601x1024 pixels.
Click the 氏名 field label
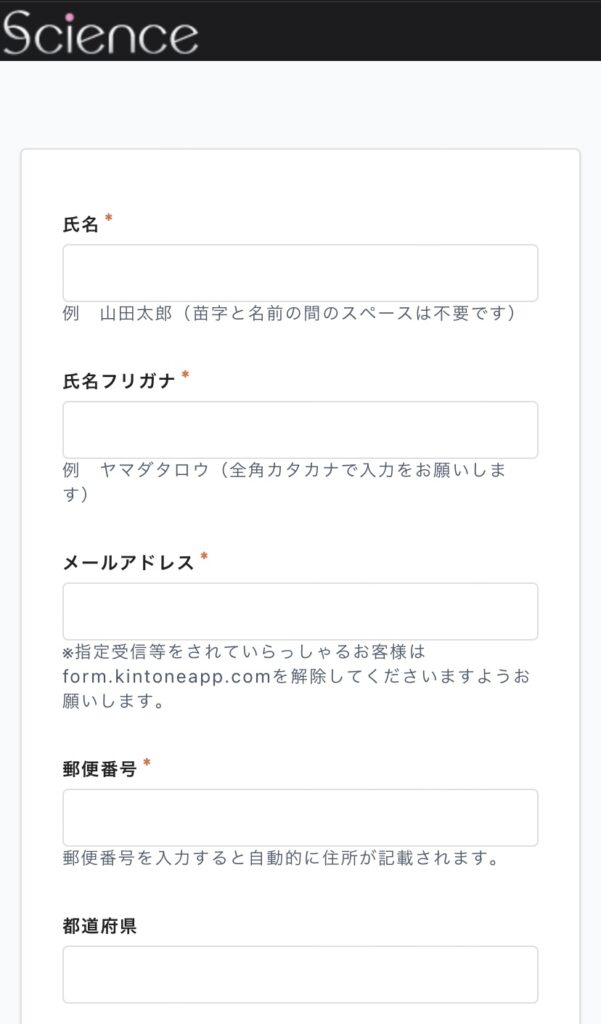[x=80, y=225]
